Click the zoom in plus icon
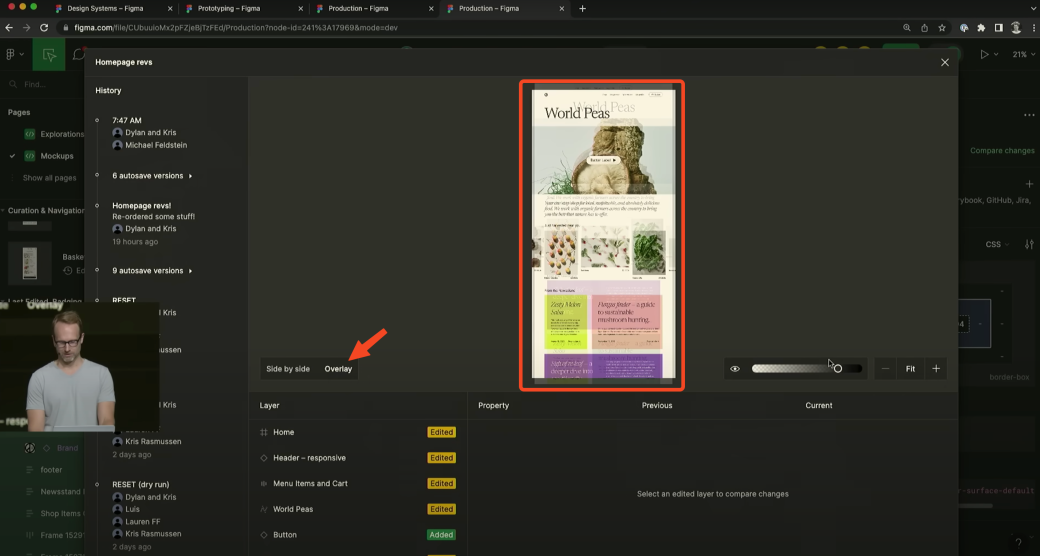The height and width of the screenshot is (556, 1040). pos(936,369)
